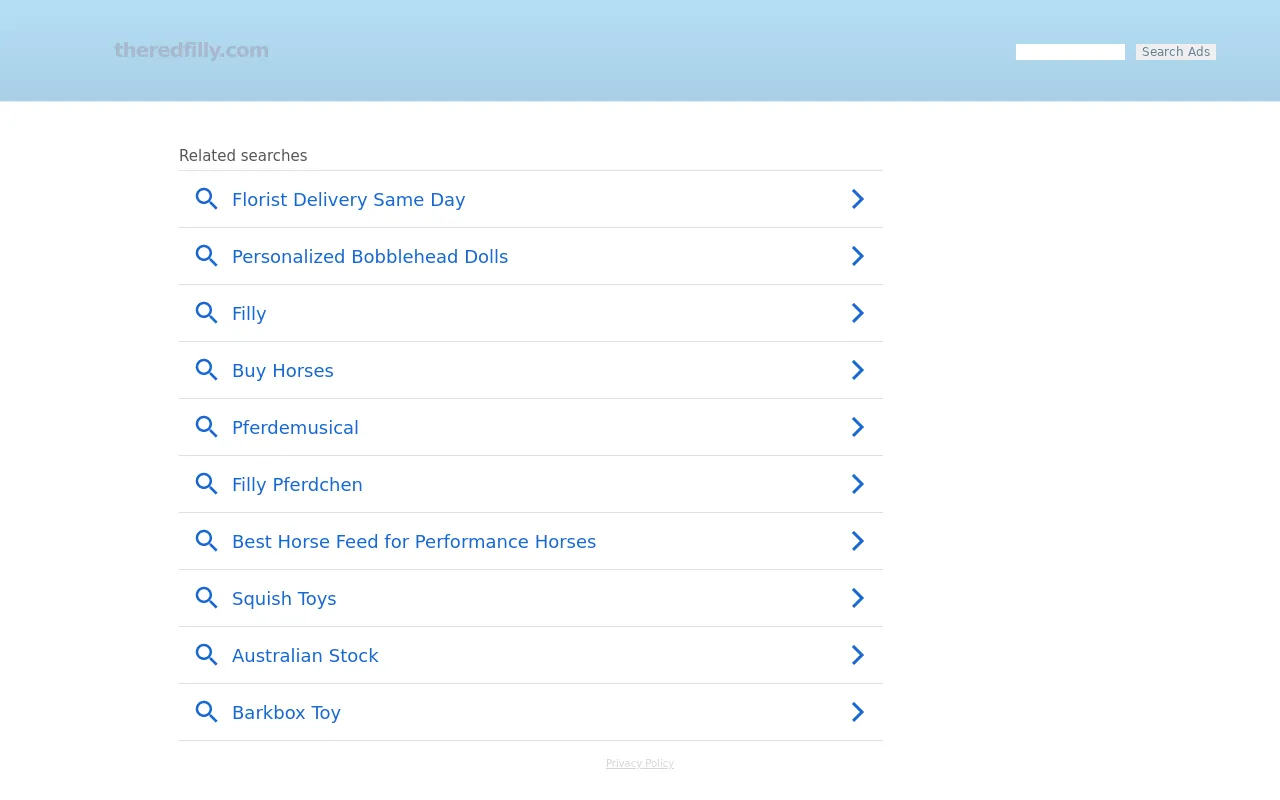Click the search icon beside Filly Pferdchen
The image size is (1280, 800).
coord(206,484)
